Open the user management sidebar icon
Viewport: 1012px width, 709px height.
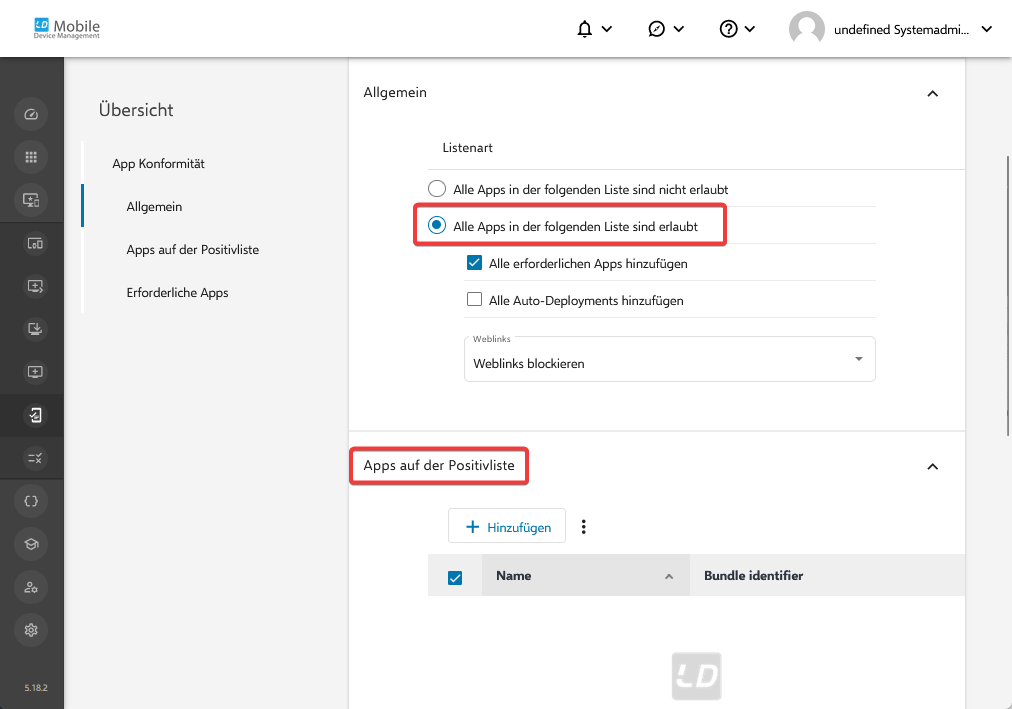[x=31, y=587]
